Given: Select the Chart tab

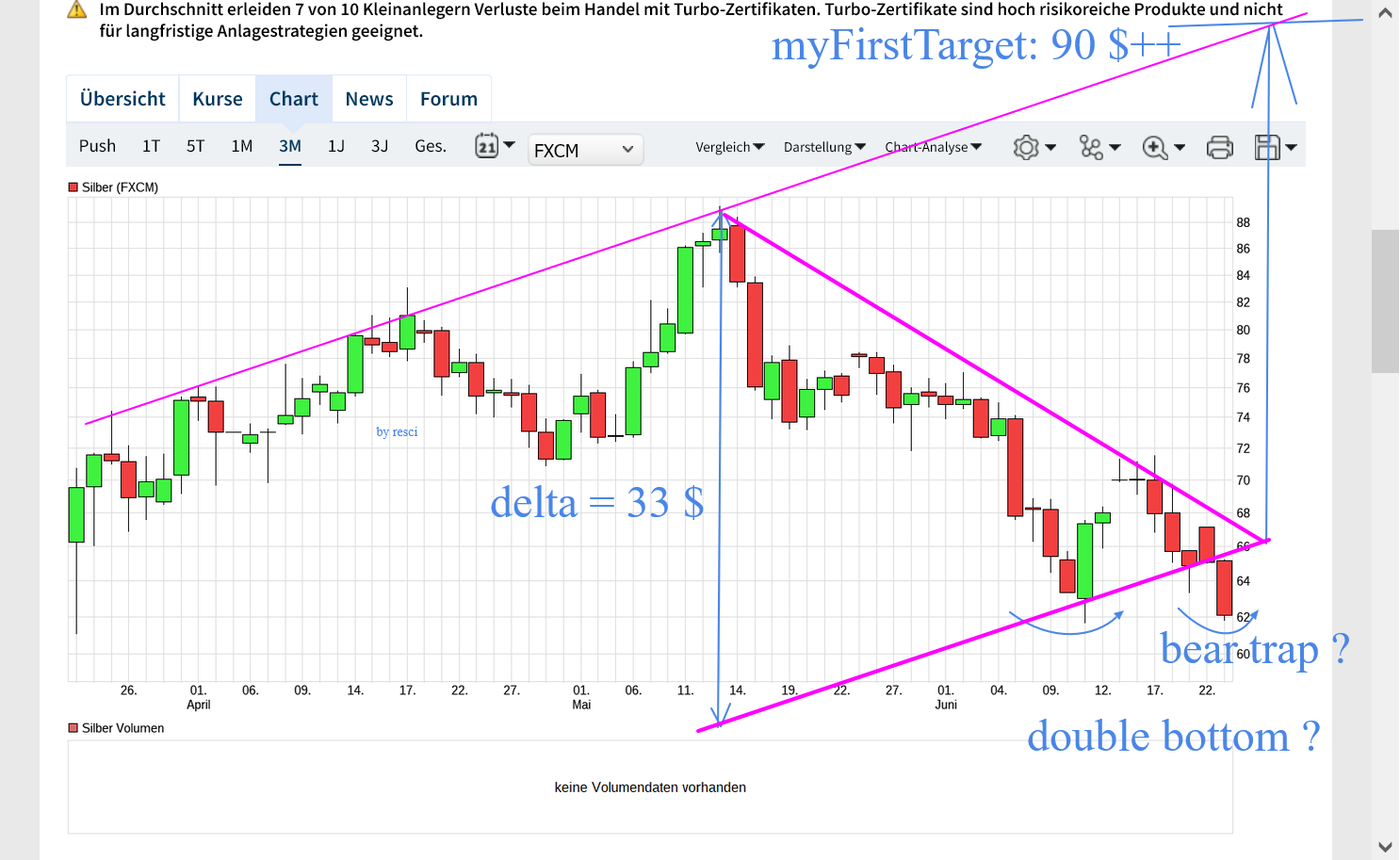Looking at the screenshot, I should tap(294, 99).
